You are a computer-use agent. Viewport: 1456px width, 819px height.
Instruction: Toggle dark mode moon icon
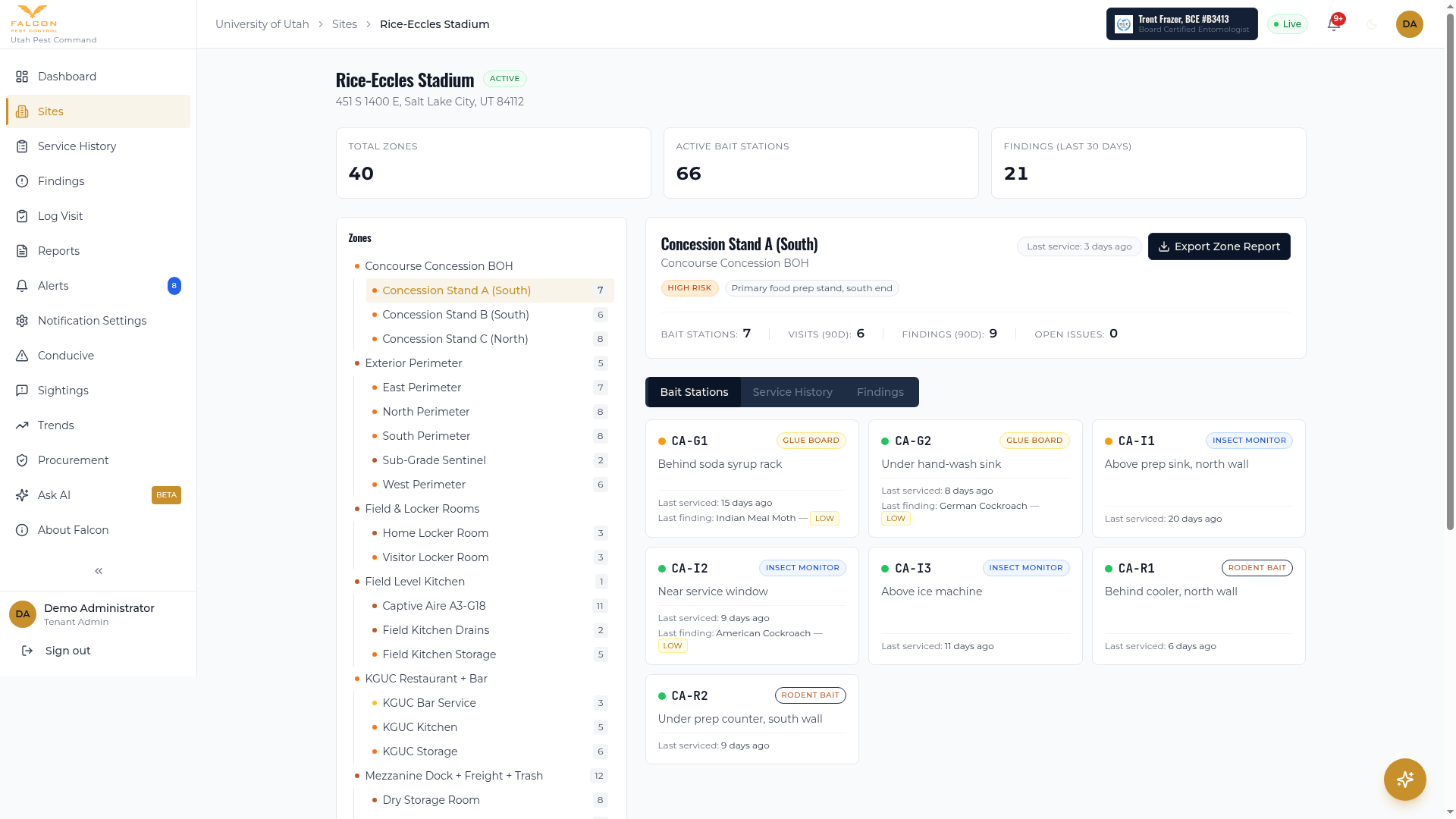[x=1372, y=24]
